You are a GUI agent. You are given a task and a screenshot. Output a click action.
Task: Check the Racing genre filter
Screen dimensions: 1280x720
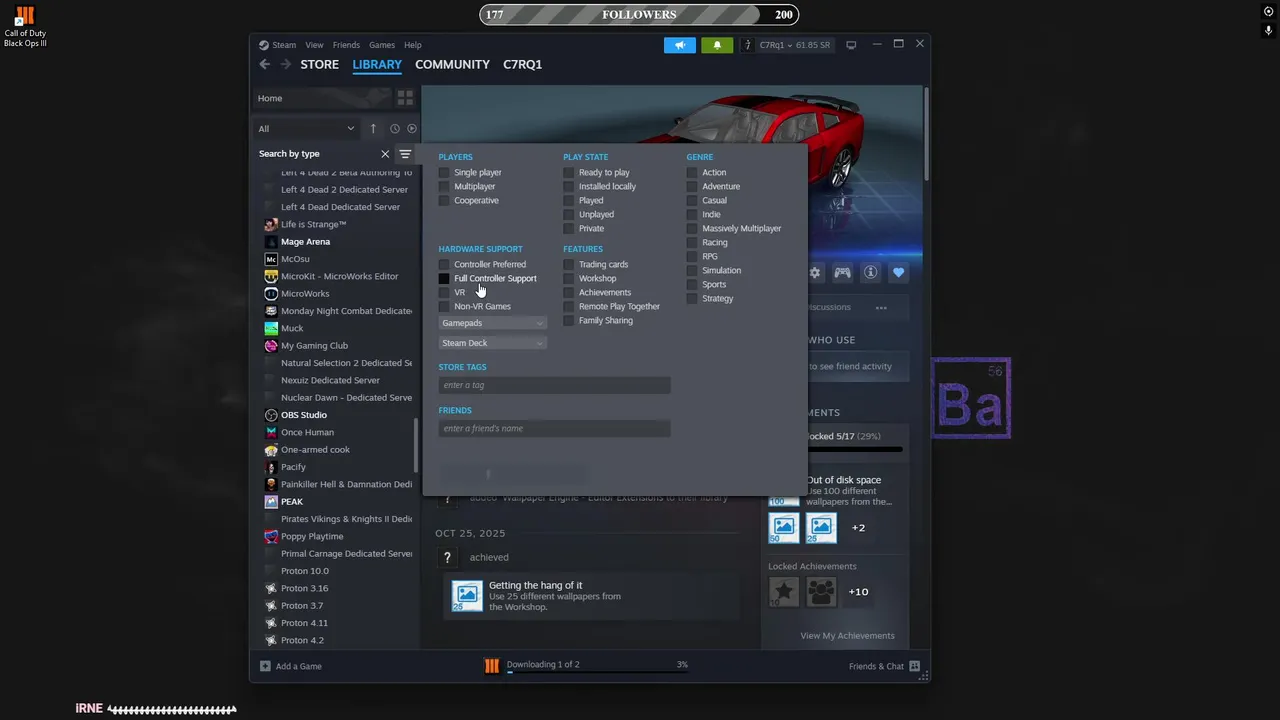click(692, 242)
